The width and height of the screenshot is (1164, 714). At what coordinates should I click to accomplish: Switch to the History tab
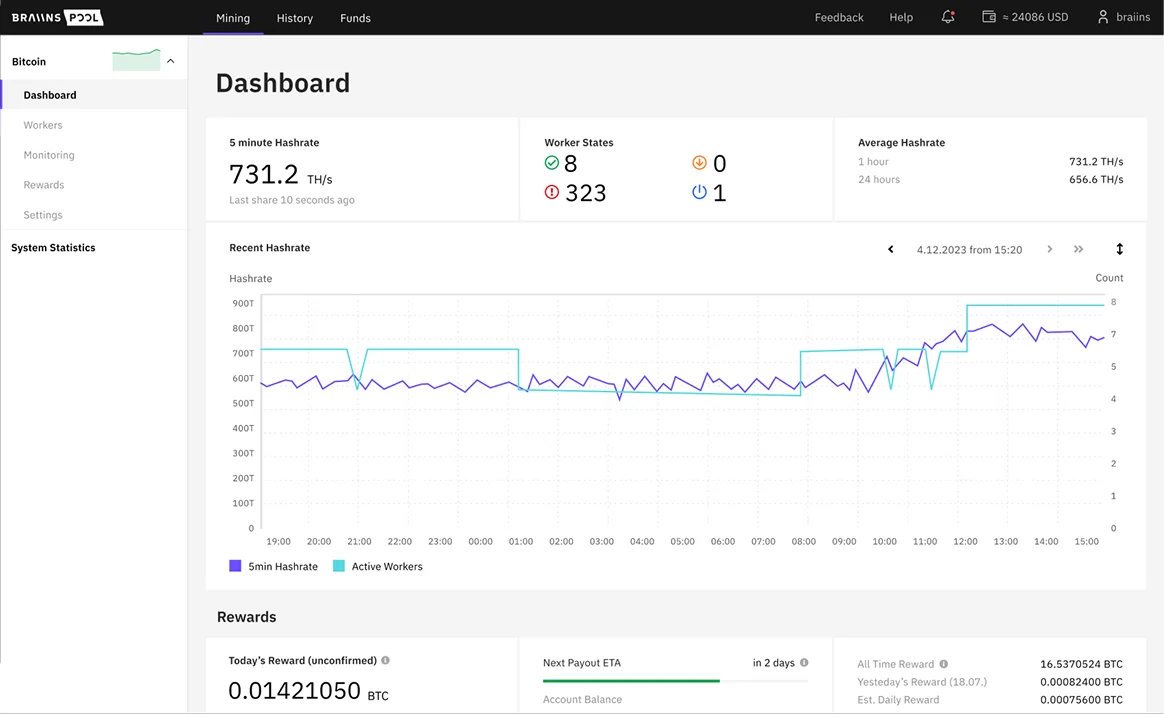tap(294, 18)
